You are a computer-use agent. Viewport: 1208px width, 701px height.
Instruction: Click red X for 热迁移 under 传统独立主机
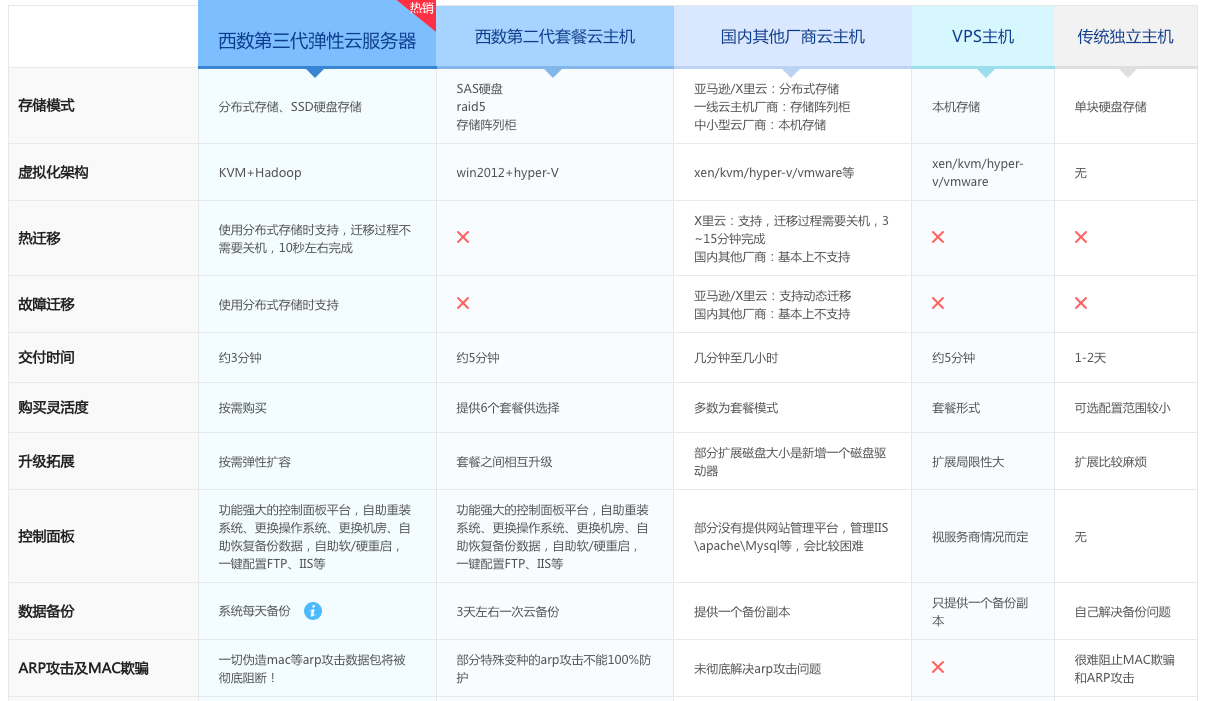tap(1081, 237)
